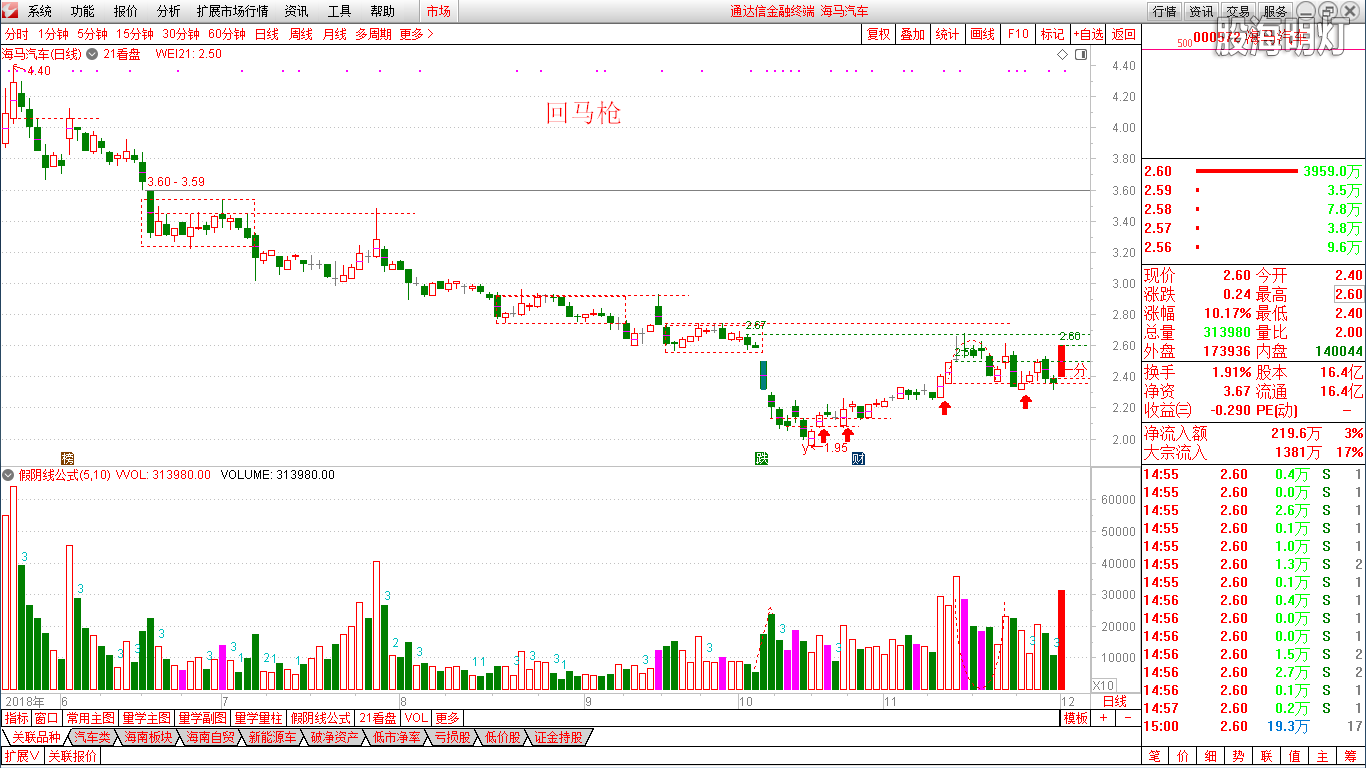Click the 行情 button at top right

tap(1164, 12)
